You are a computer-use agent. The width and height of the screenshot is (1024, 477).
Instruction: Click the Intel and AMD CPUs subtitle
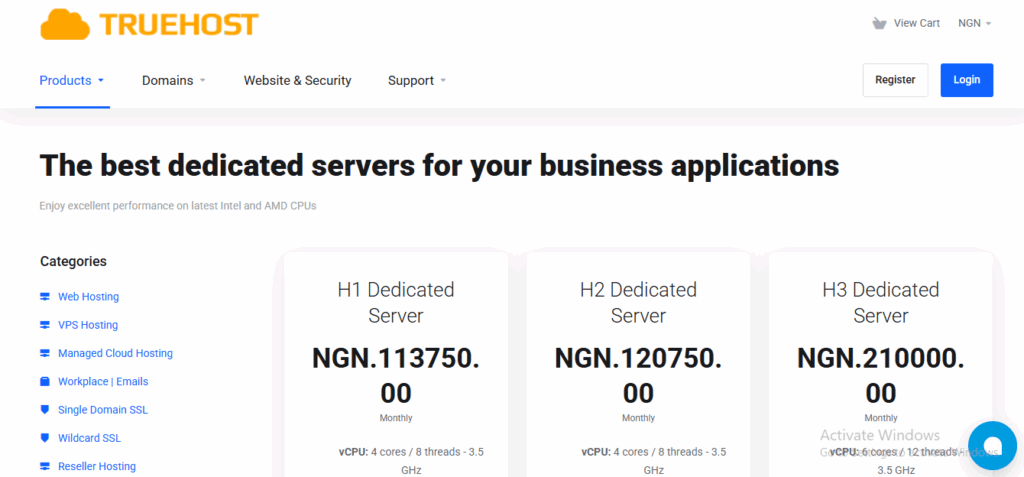click(178, 206)
